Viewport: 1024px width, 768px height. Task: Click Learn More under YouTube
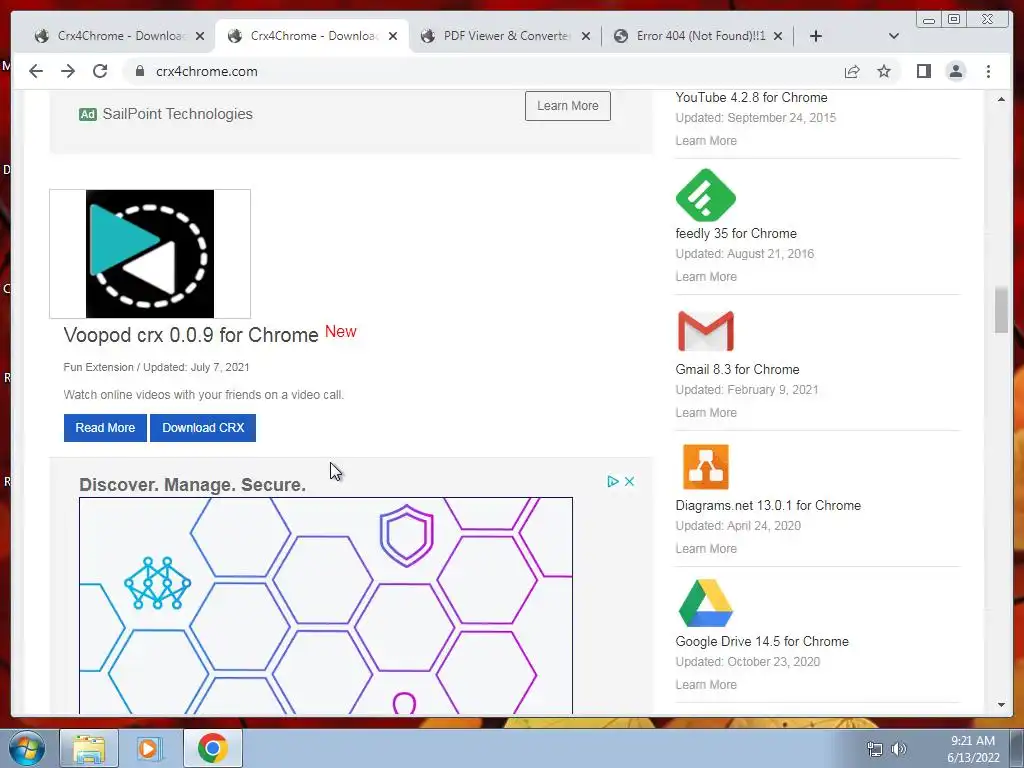coord(706,140)
